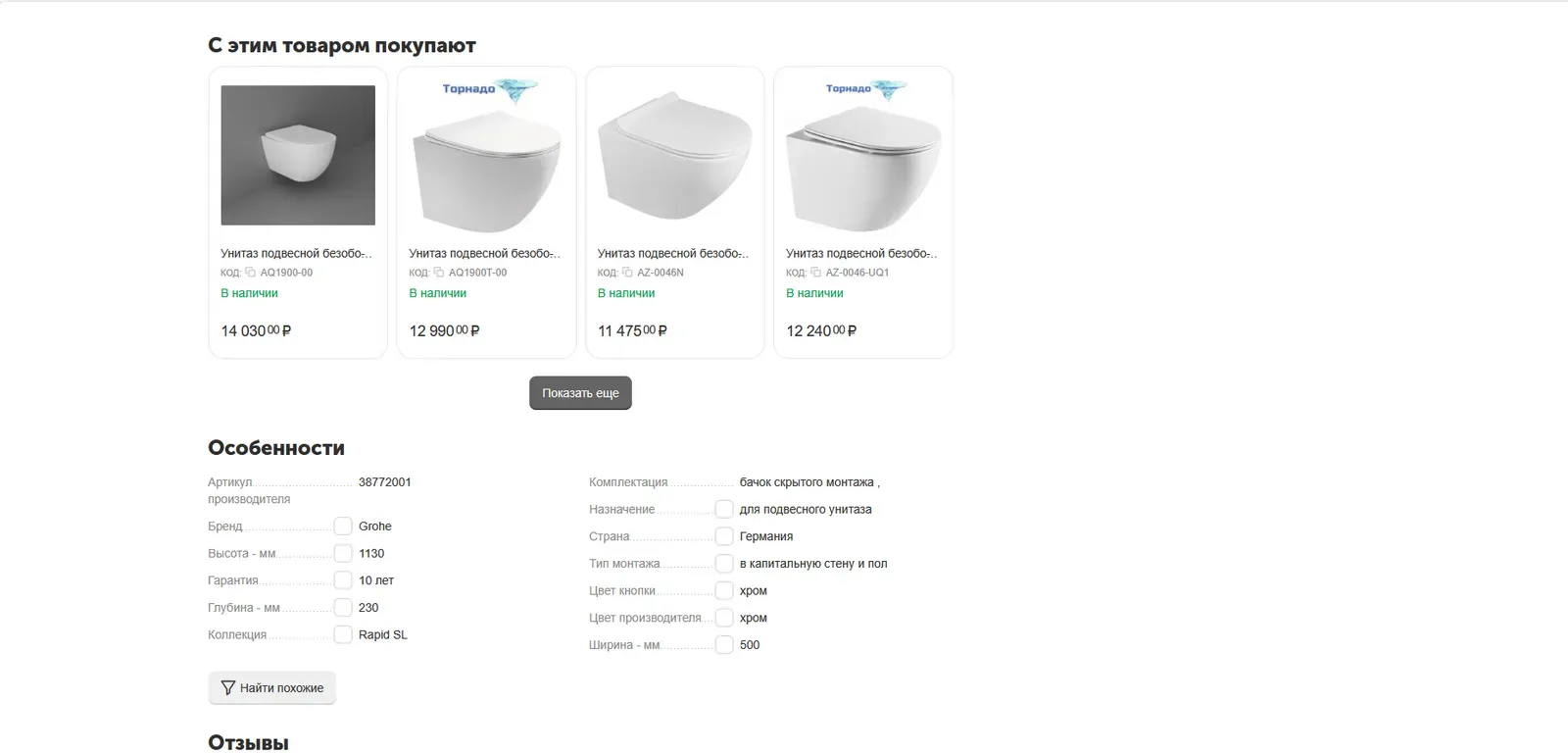Open the 14 030 ₽ toilet thumbnail
1568x753 pixels.
click(298, 155)
